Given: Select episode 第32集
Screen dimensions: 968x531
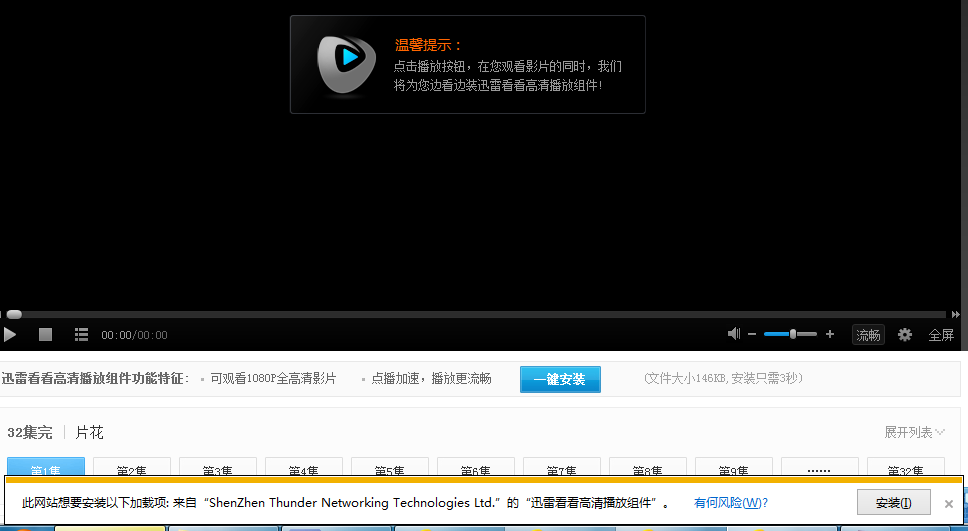Looking at the screenshot, I should (906, 467).
